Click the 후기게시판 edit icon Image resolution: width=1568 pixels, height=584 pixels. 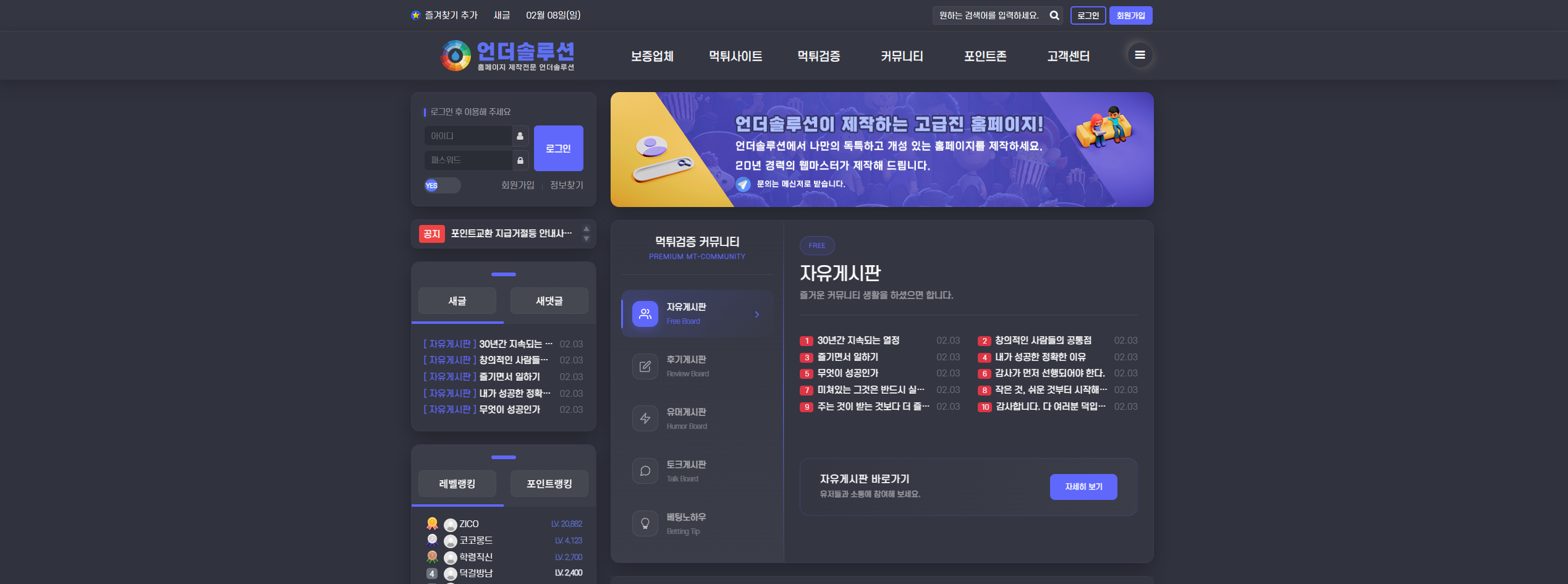645,366
